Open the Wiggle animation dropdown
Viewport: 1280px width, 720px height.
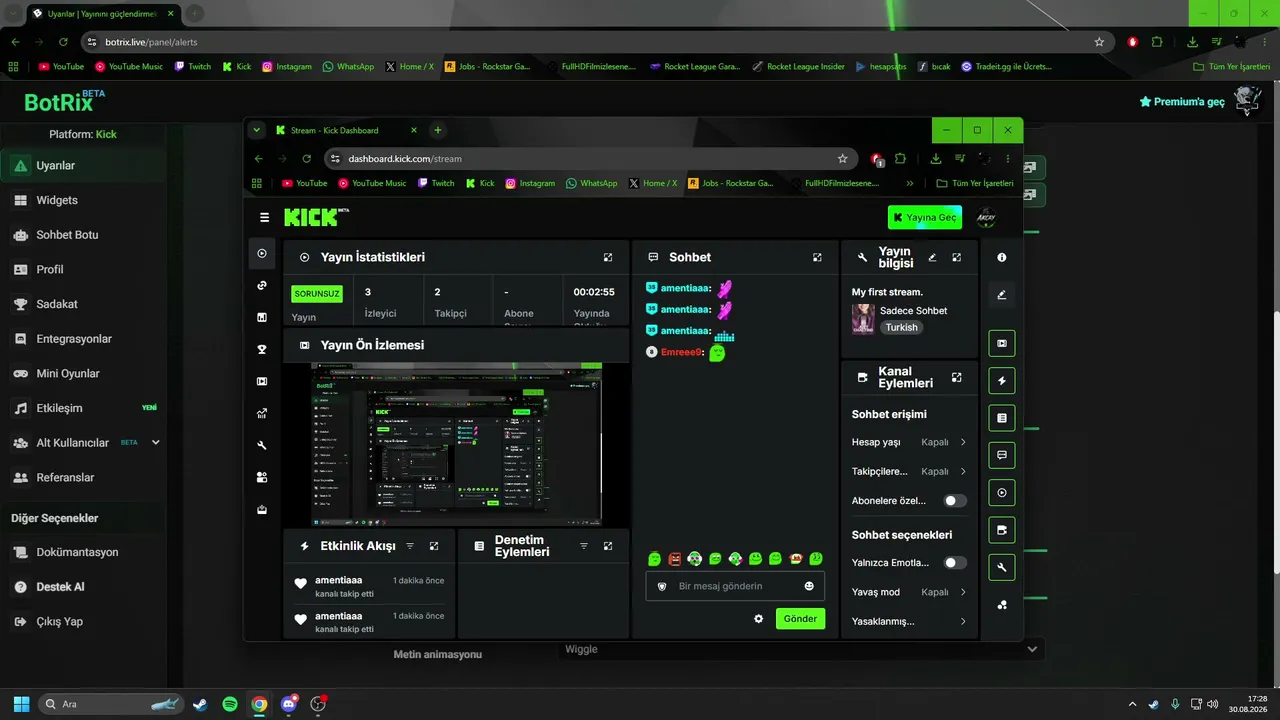[x=801, y=649]
